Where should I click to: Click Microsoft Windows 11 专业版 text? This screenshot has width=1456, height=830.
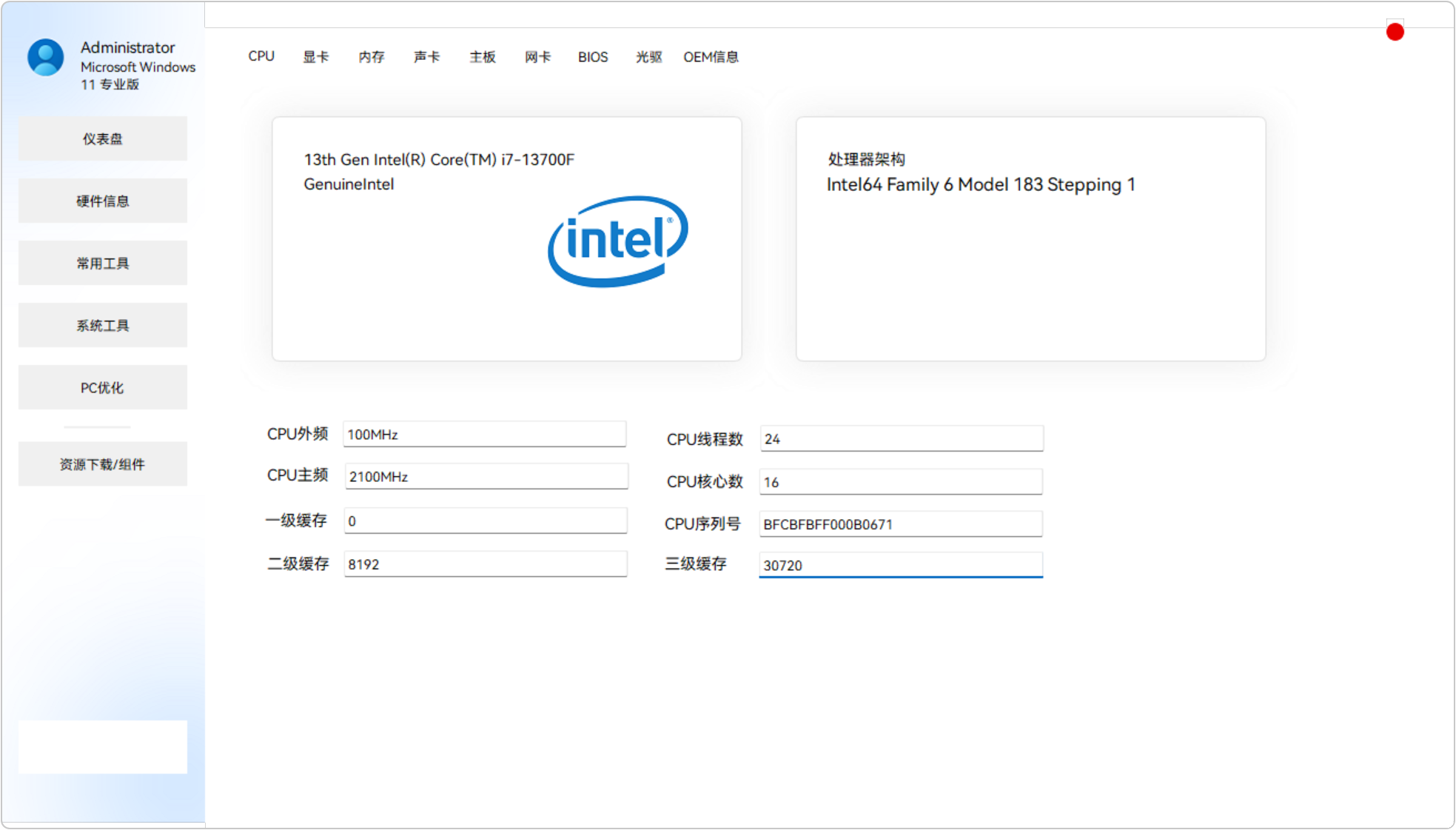[138, 76]
